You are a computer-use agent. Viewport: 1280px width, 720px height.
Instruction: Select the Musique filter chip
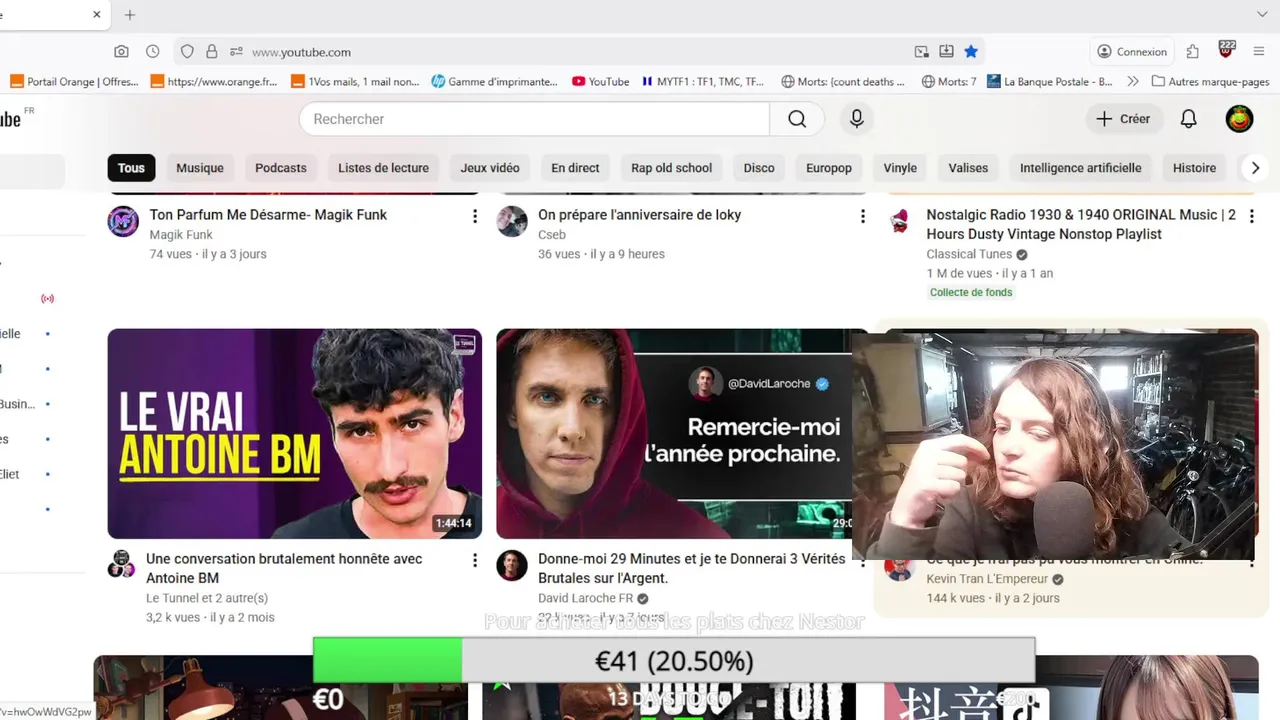(200, 168)
